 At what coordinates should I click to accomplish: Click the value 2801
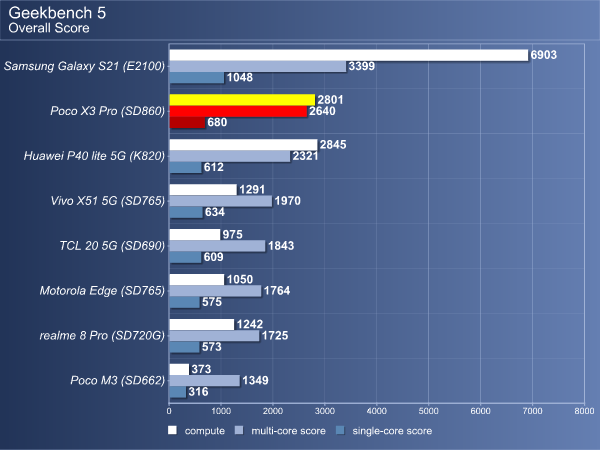pyautogui.click(x=330, y=100)
